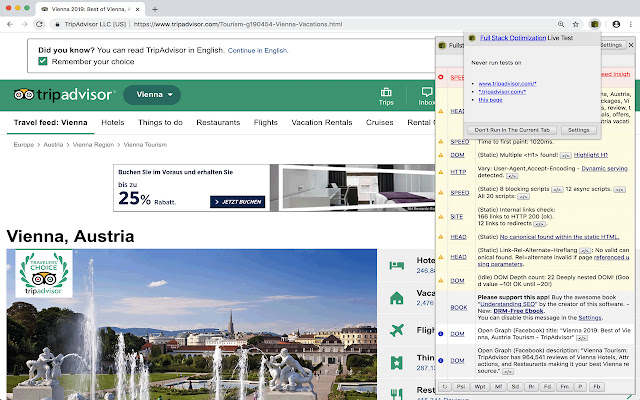The height and width of the screenshot is (400, 640).
Task: Click the Austria breadcrumb link
Action: (53, 144)
